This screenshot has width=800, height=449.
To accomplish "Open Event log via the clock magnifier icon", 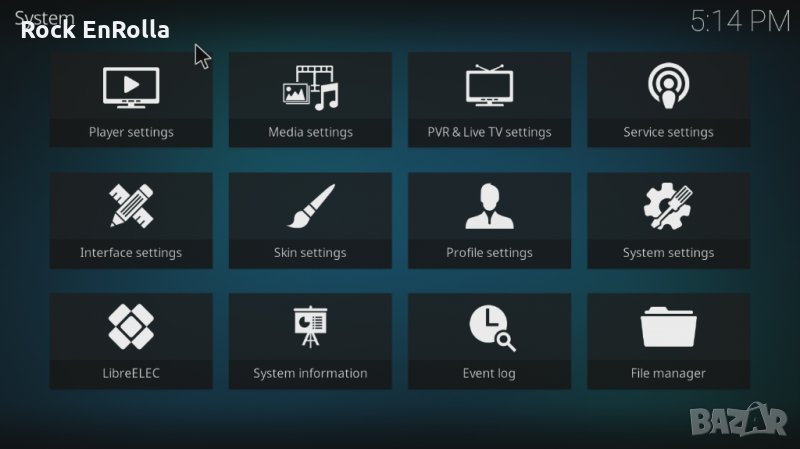I will coord(489,328).
